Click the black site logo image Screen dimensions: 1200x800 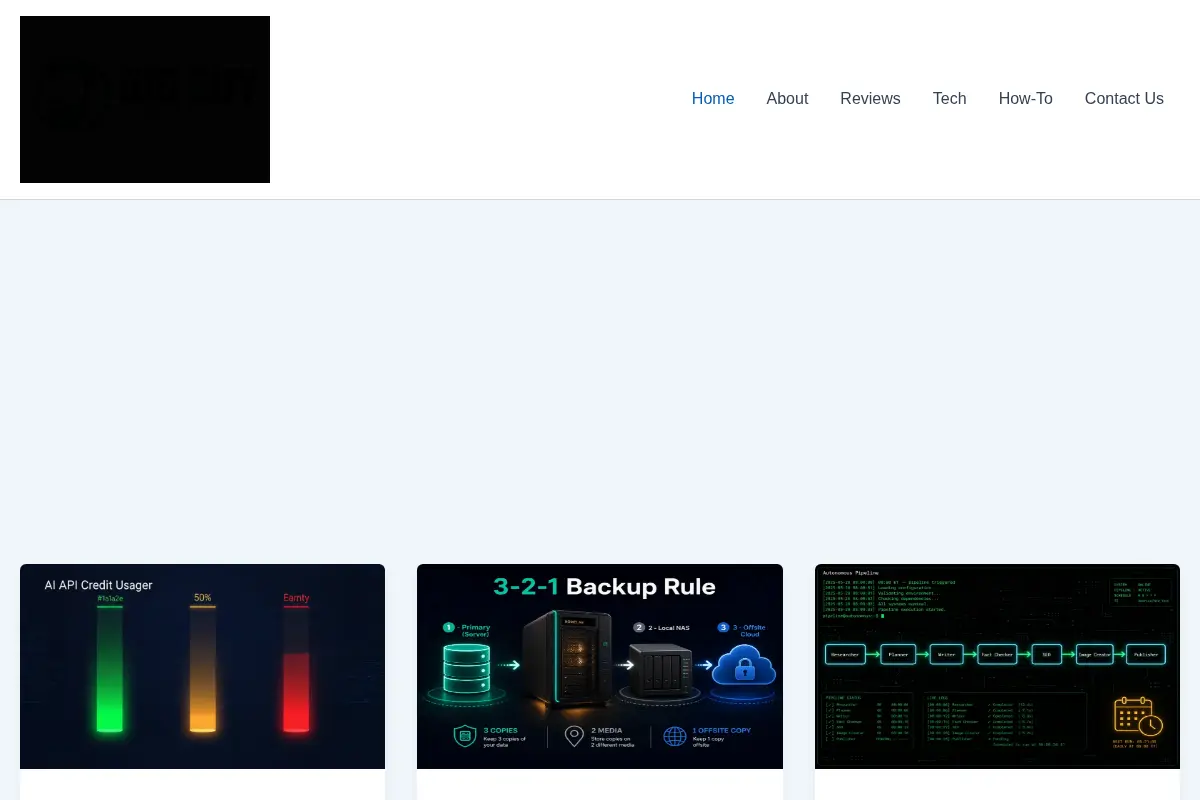click(145, 99)
